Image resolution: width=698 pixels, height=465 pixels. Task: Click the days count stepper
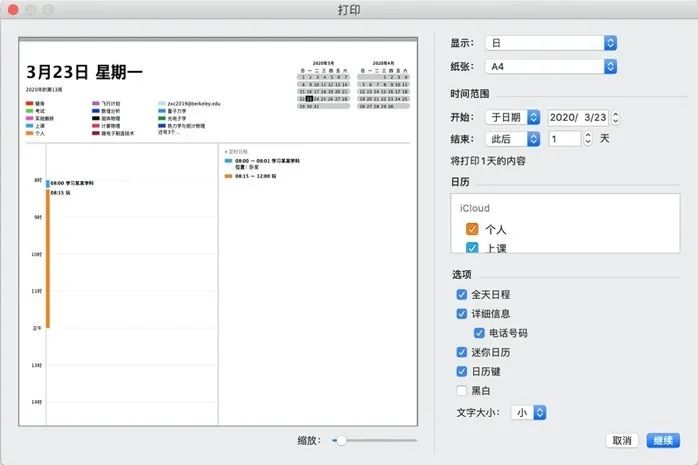coord(588,139)
